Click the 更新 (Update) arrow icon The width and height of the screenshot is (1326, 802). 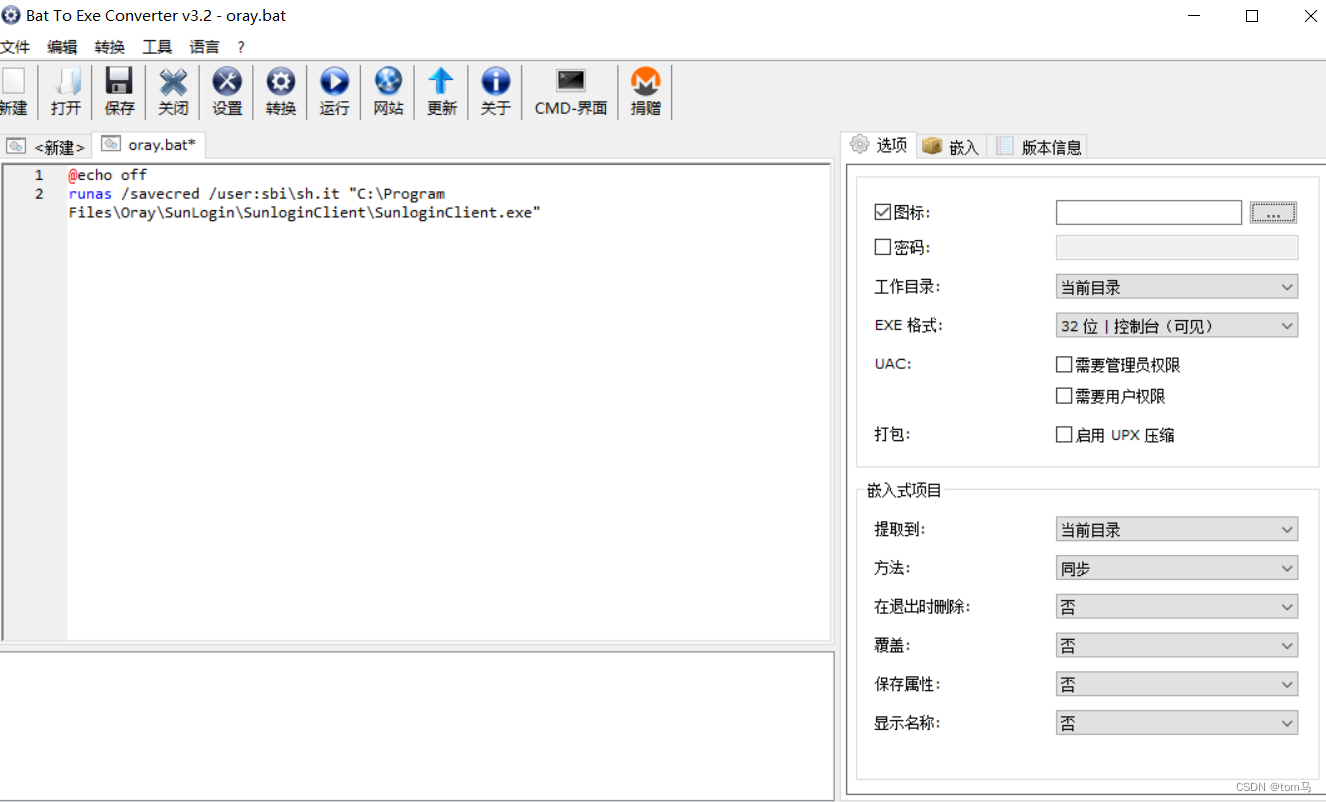(441, 91)
